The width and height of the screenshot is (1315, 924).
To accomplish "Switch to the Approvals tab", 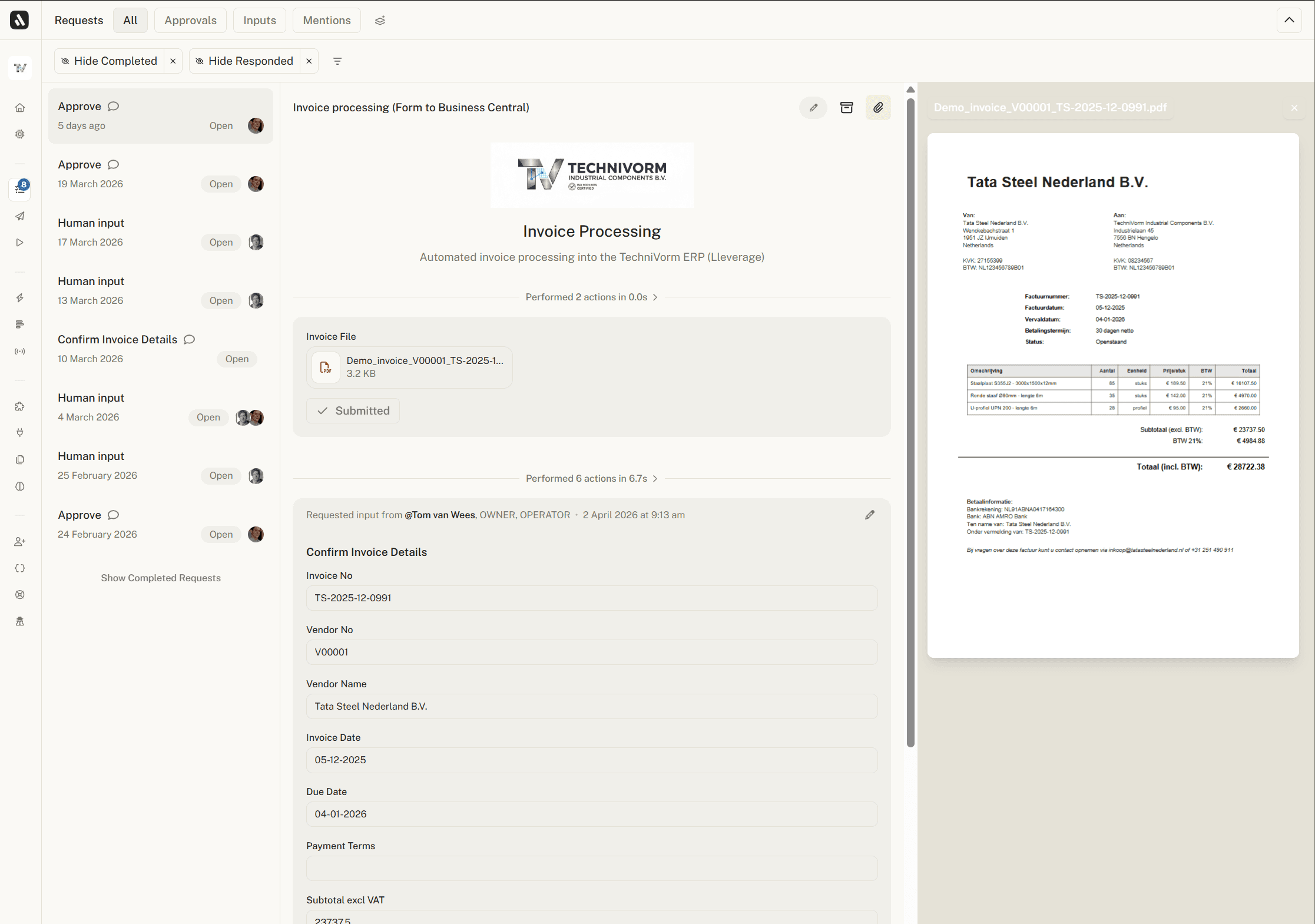I will point(190,21).
